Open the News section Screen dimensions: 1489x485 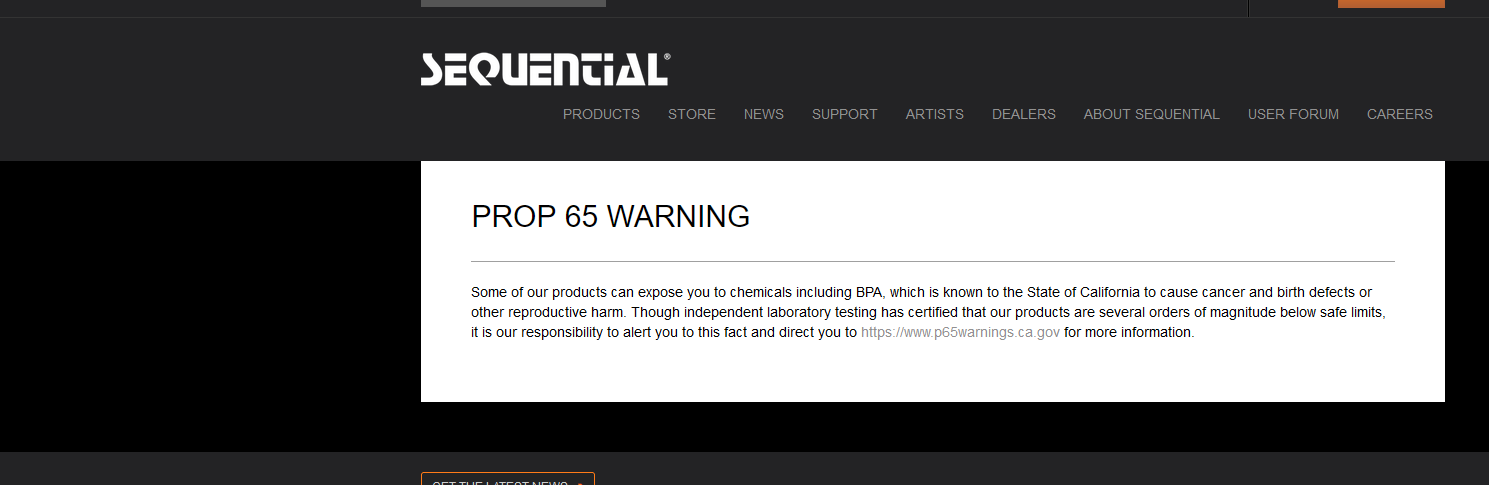pyautogui.click(x=764, y=114)
